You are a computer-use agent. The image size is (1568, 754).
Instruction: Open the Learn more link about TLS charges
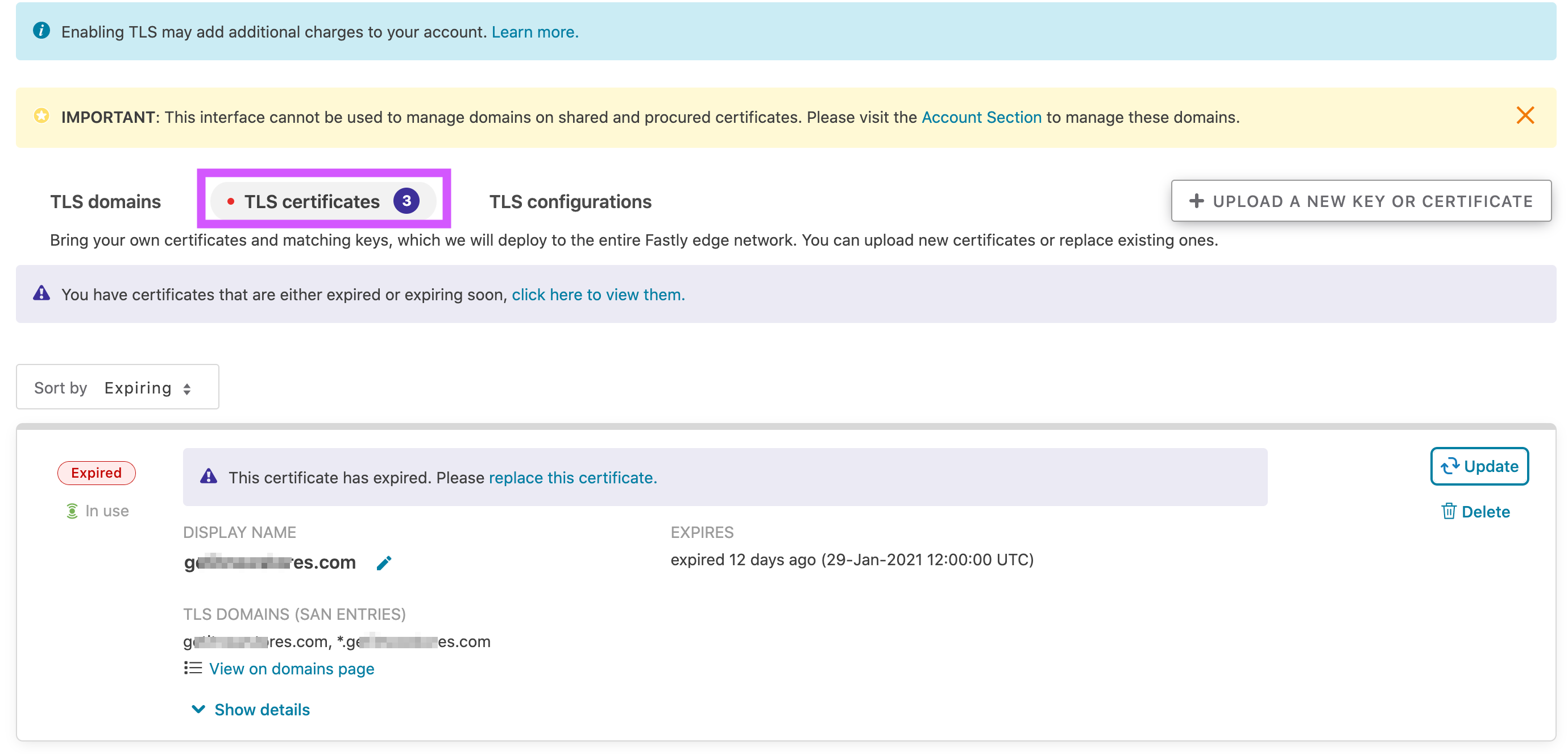point(534,32)
